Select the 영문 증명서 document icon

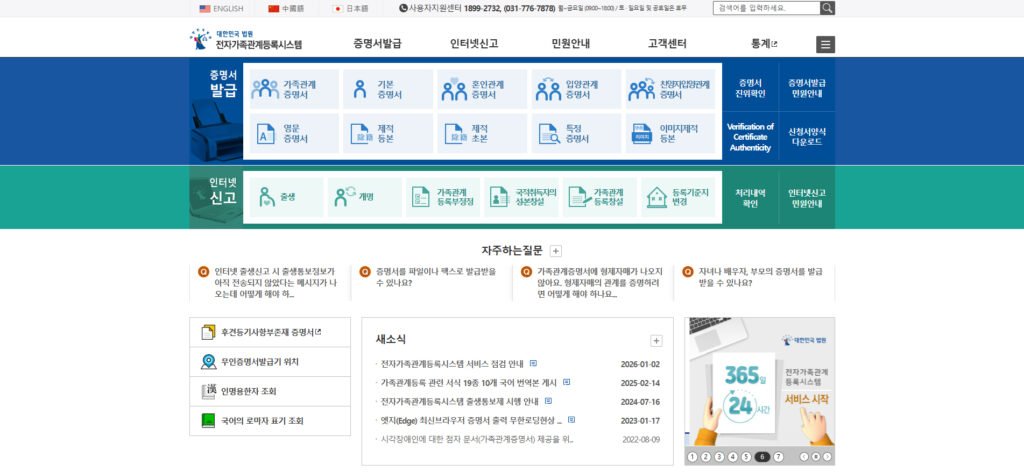tap(266, 134)
